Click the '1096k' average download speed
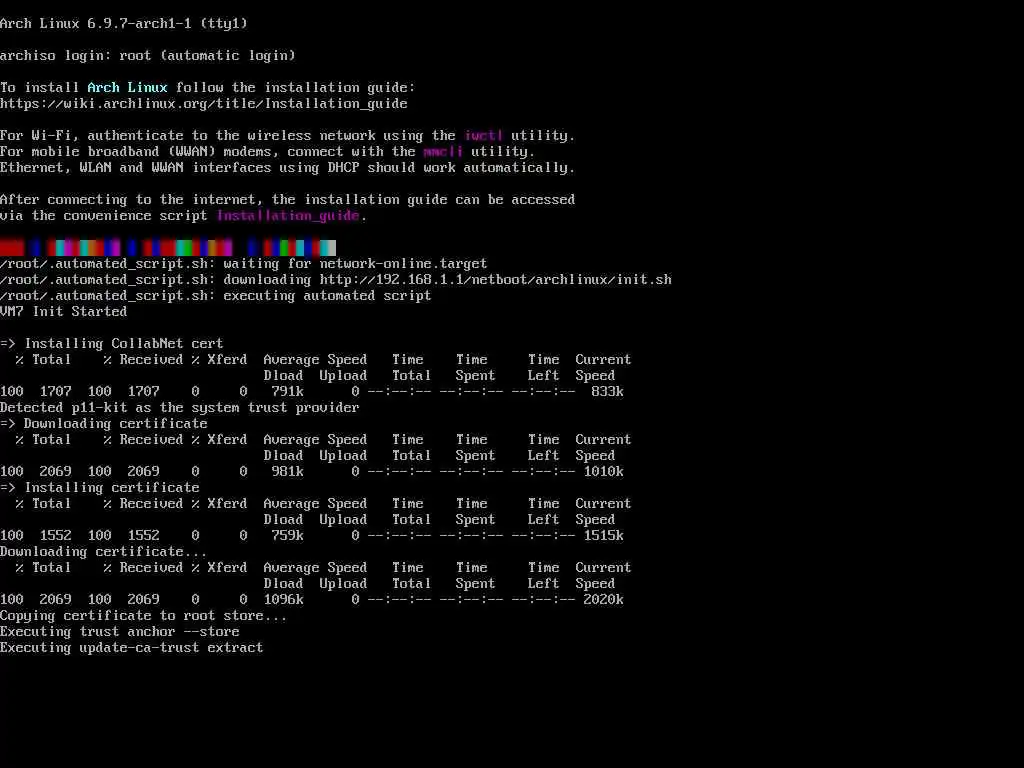Screen dimensions: 1024x768 click(283, 600)
